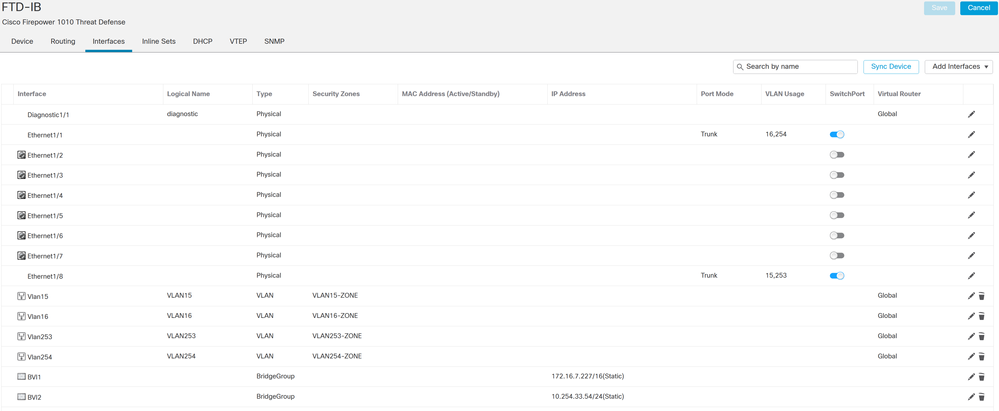Enable SwitchPort toggle for Ethernet1/2

click(837, 155)
